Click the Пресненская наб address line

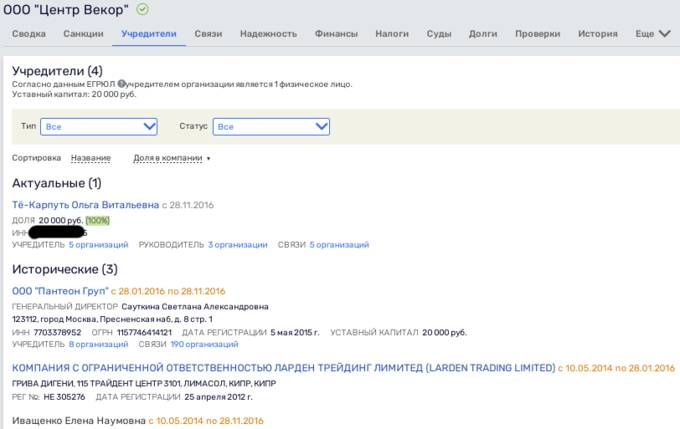pyautogui.click(x=112, y=319)
